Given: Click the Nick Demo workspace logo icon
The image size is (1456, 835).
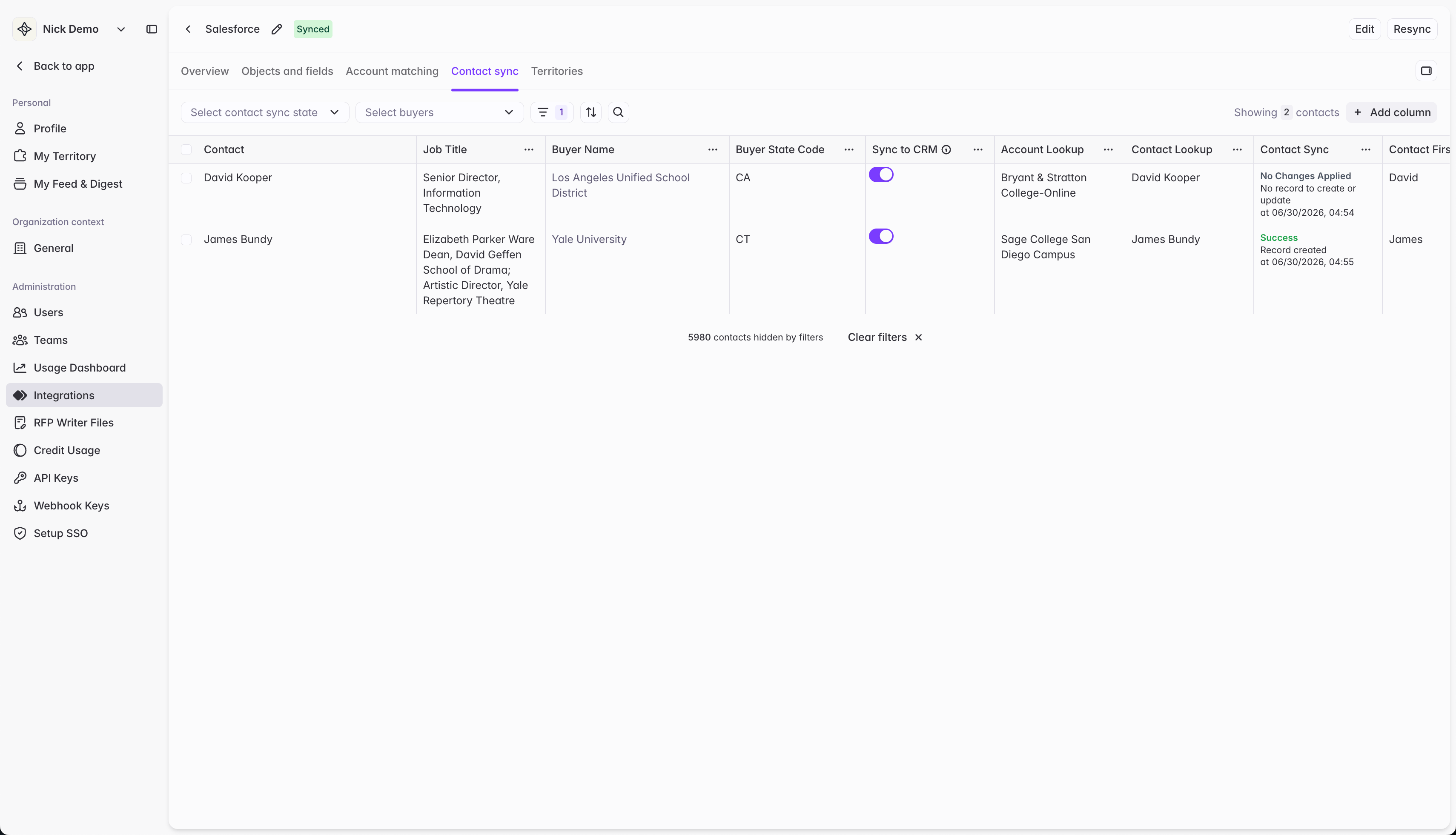Looking at the screenshot, I should point(24,29).
